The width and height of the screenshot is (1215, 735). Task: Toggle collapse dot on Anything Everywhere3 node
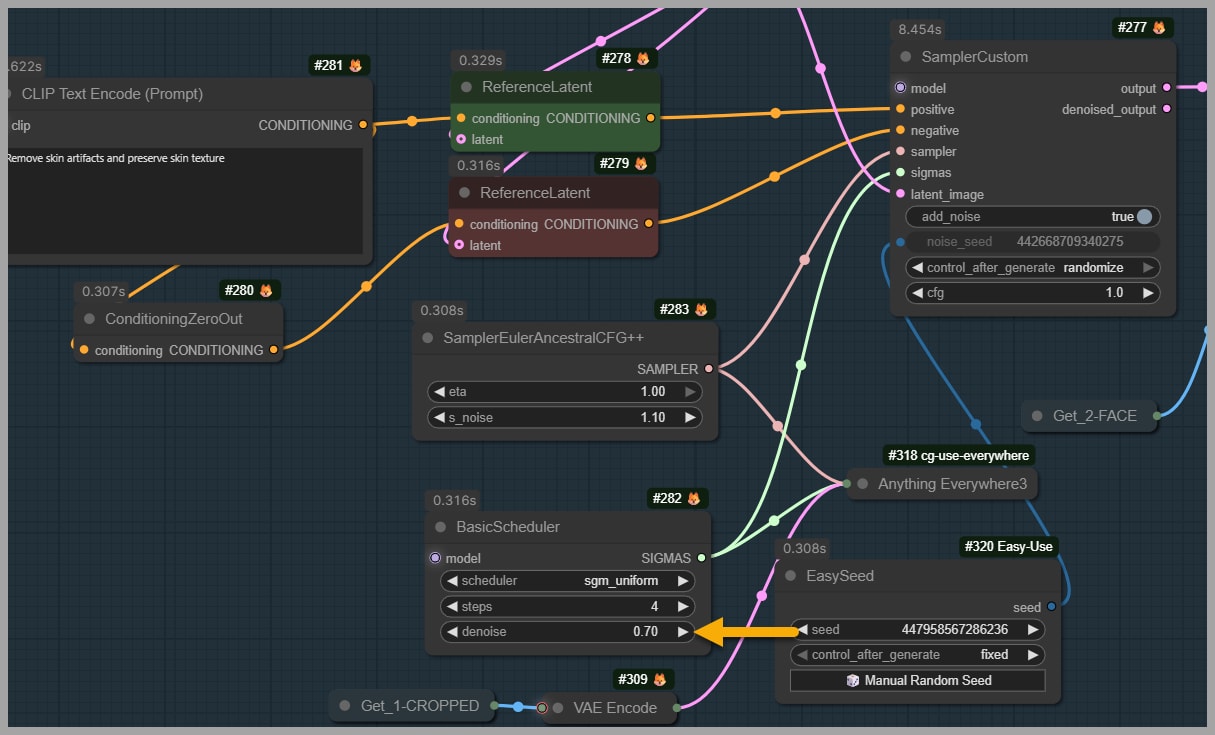(x=863, y=484)
